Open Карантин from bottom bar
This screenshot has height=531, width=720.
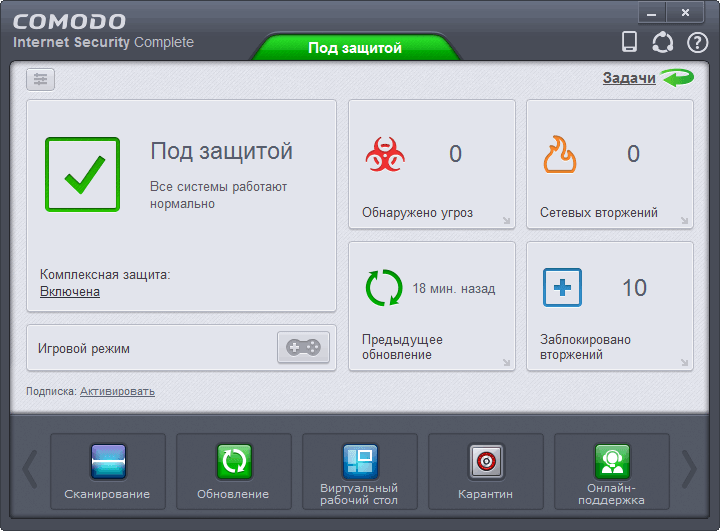(486, 472)
